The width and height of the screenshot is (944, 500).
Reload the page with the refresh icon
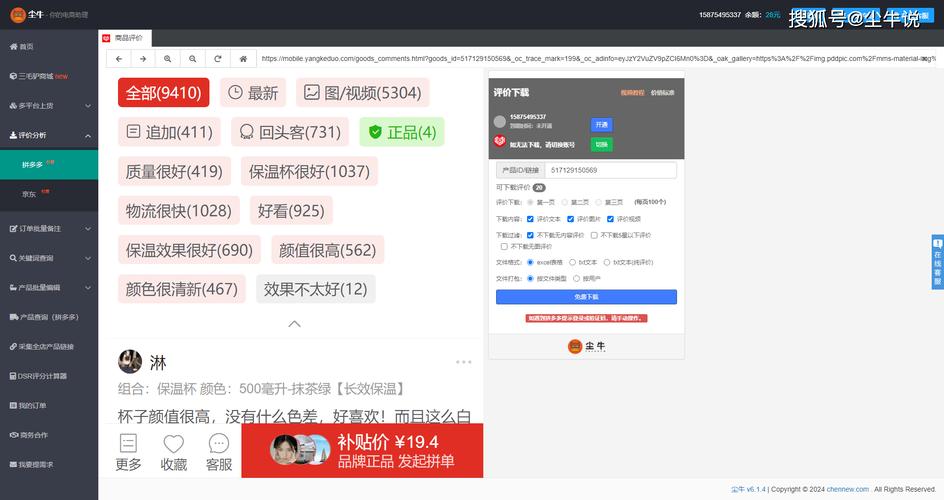pyautogui.click(x=218, y=59)
